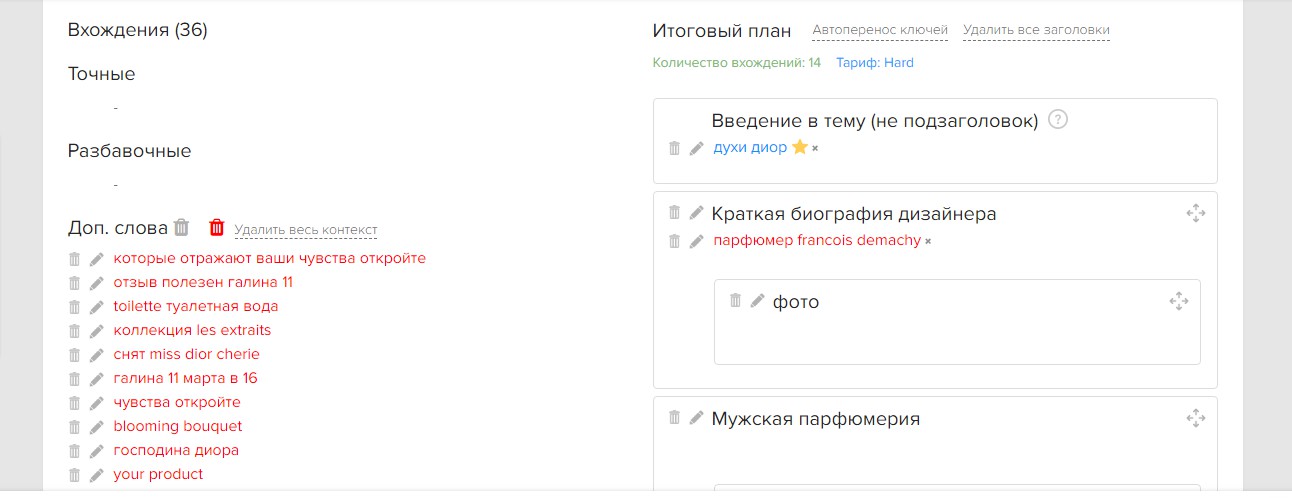Click 'Удалить весь контекст' link
Screen dimensions: 1292x498
pos(306,230)
